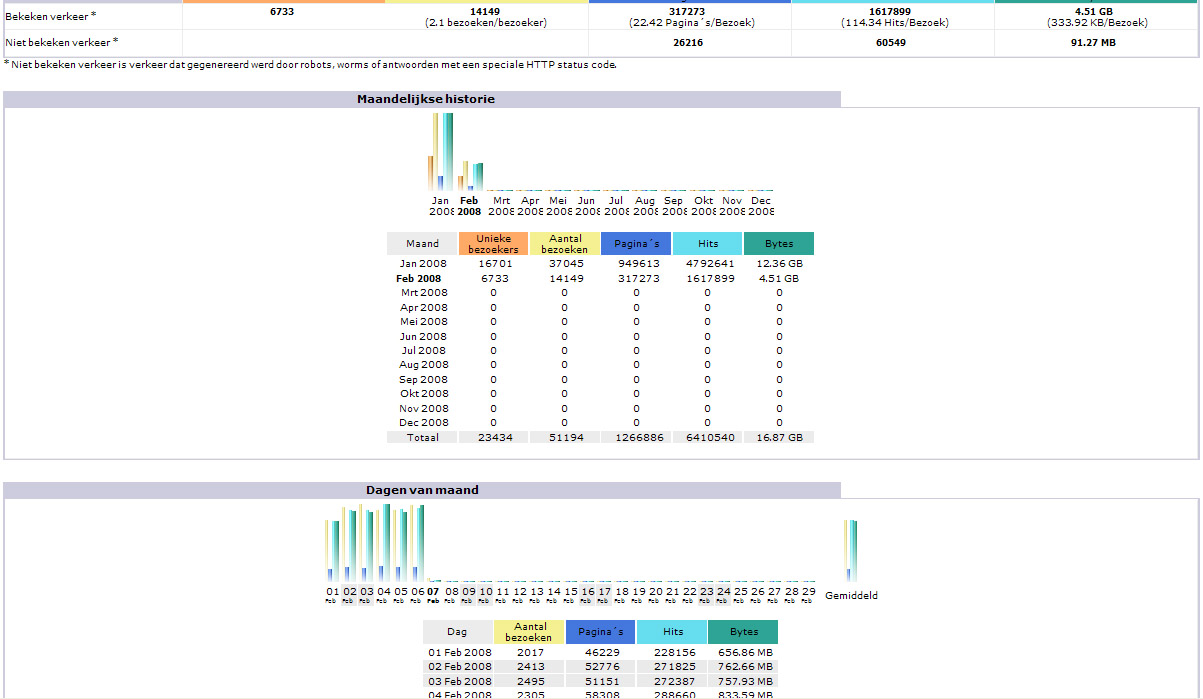This screenshot has height=699, width=1203.
Task: Click the blue 'Pagina's' header in monthly table
Action: (x=636, y=243)
